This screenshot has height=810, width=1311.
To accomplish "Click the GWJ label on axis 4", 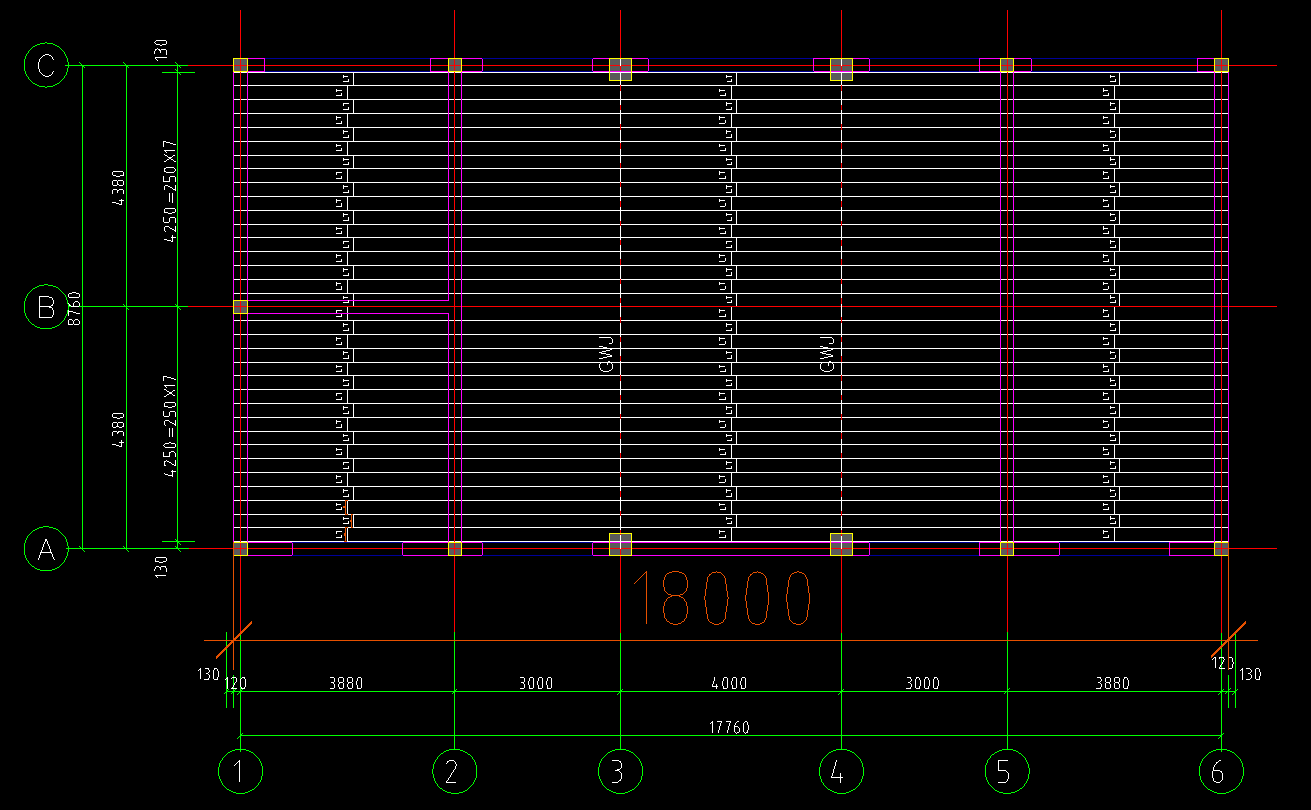I will [x=827, y=355].
